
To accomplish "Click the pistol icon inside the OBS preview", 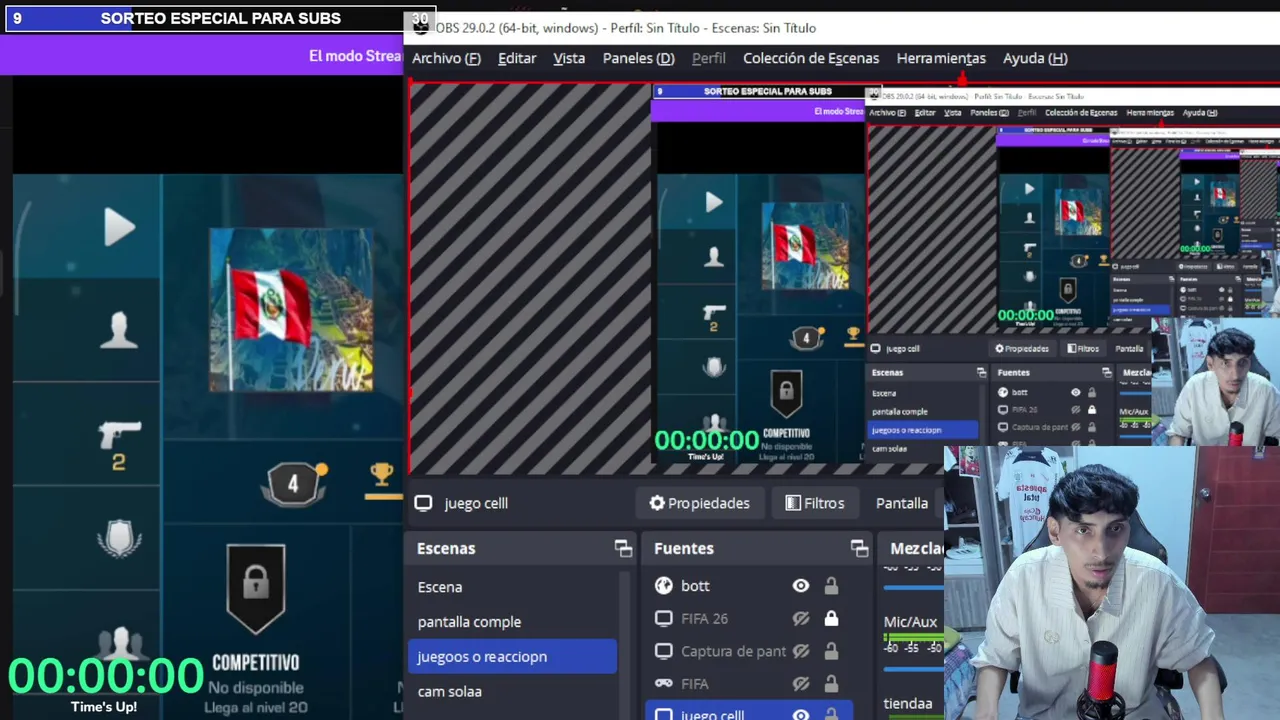I will 713,313.
